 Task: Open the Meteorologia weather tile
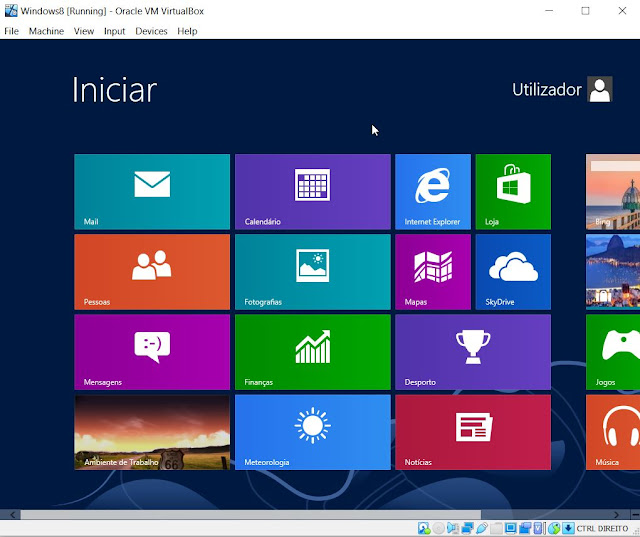(313, 432)
